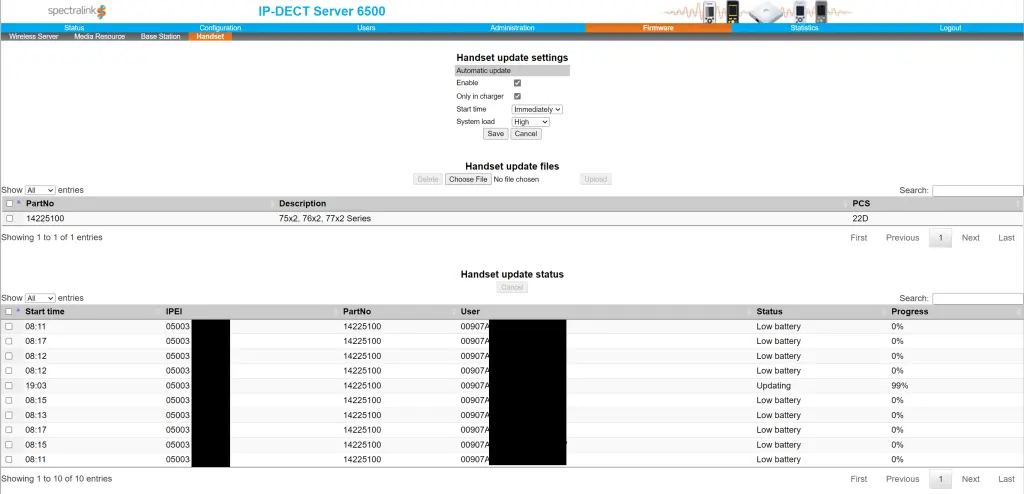Click First in update files pagination
The width and height of the screenshot is (1024, 494).
(859, 238)
